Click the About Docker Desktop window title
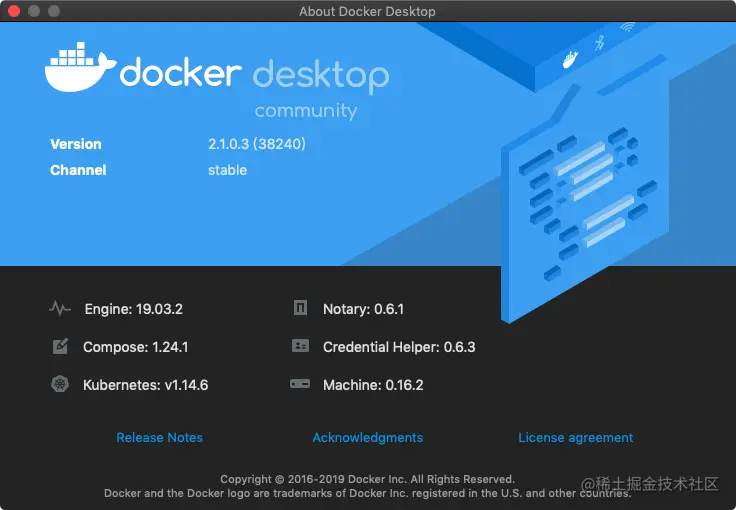This screenshot has width=736, height=510. point(367,11)
